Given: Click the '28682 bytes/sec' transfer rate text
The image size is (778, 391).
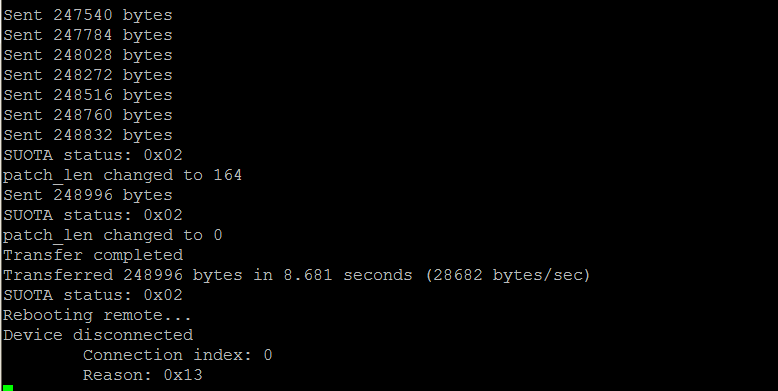Looking at the screenshot, I should coord(508,275).
